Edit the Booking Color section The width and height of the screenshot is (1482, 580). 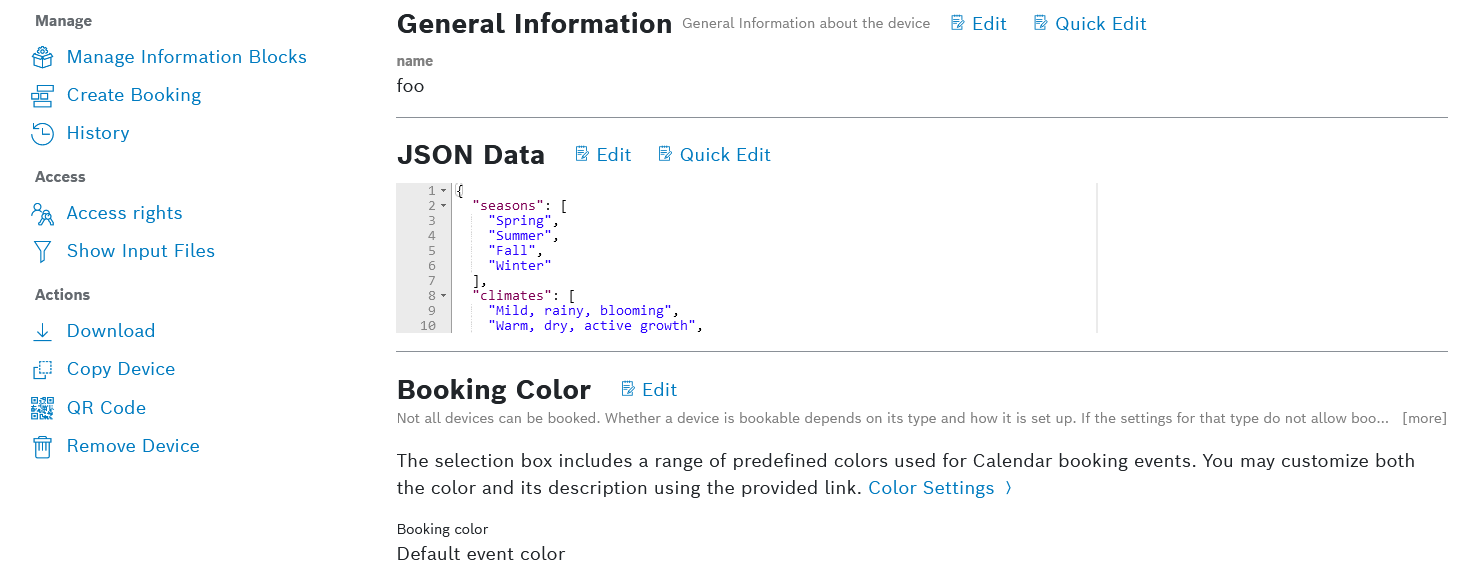coord(649,389)
